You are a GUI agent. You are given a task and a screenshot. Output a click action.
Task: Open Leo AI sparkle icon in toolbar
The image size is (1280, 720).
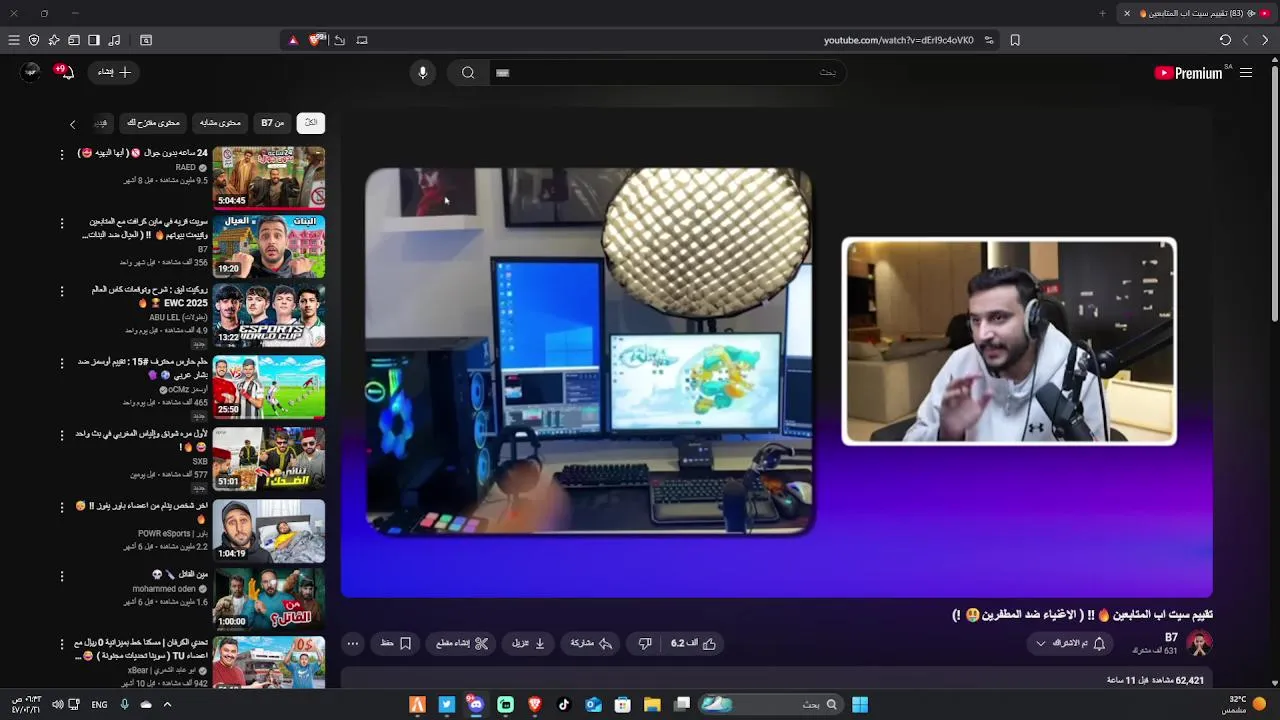(54, 40)
